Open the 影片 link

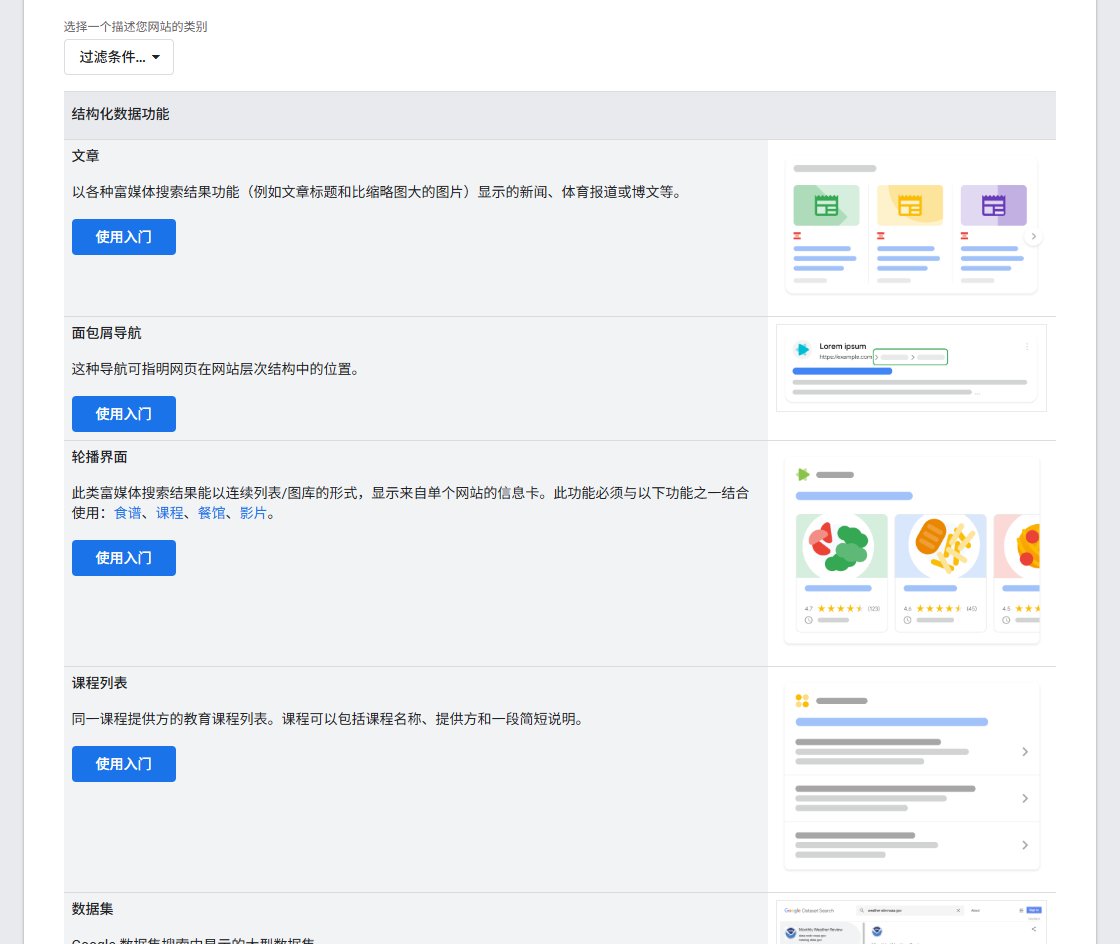[x=254, y=513]
